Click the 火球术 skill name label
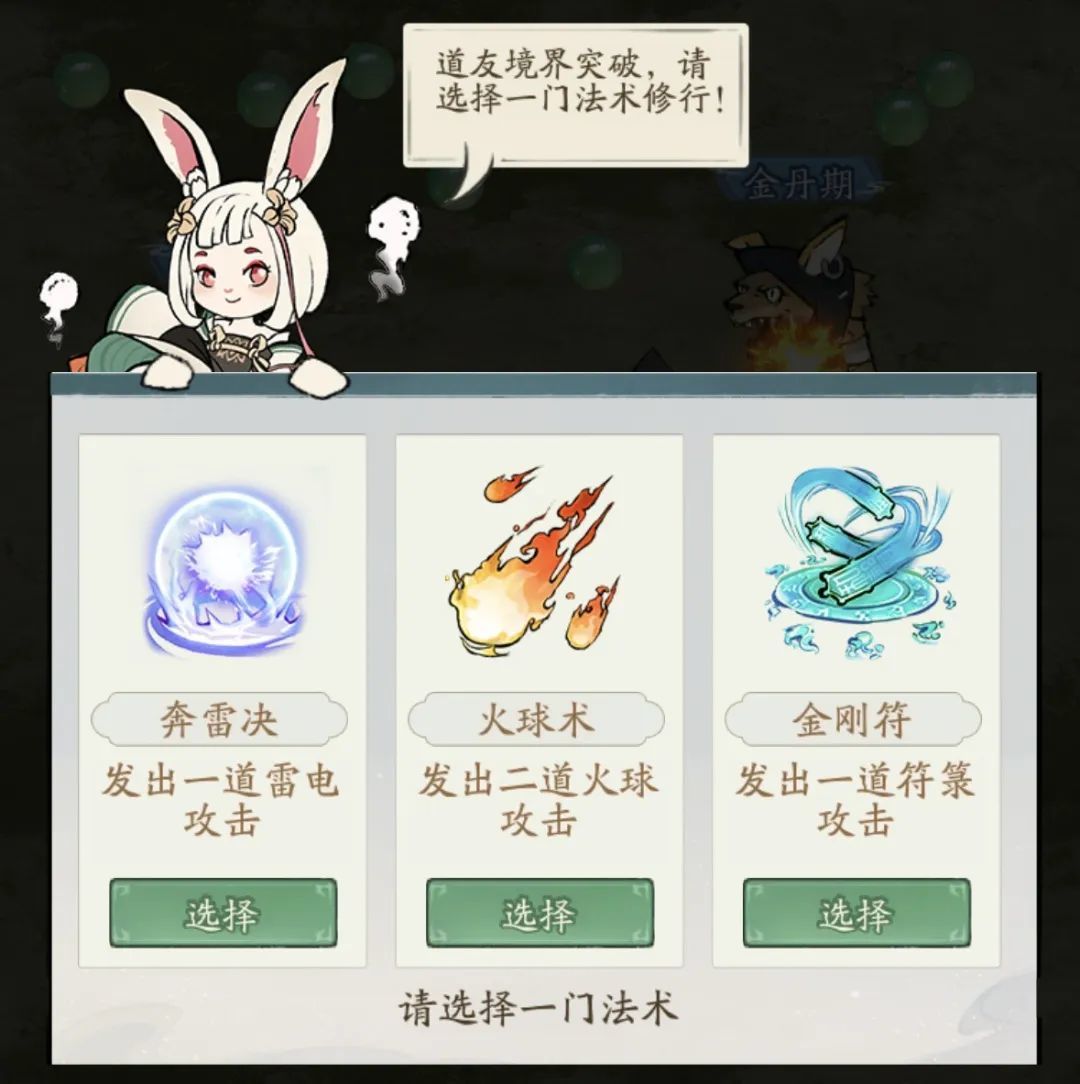1080x1084 pixels. click(x=536, y=719)
